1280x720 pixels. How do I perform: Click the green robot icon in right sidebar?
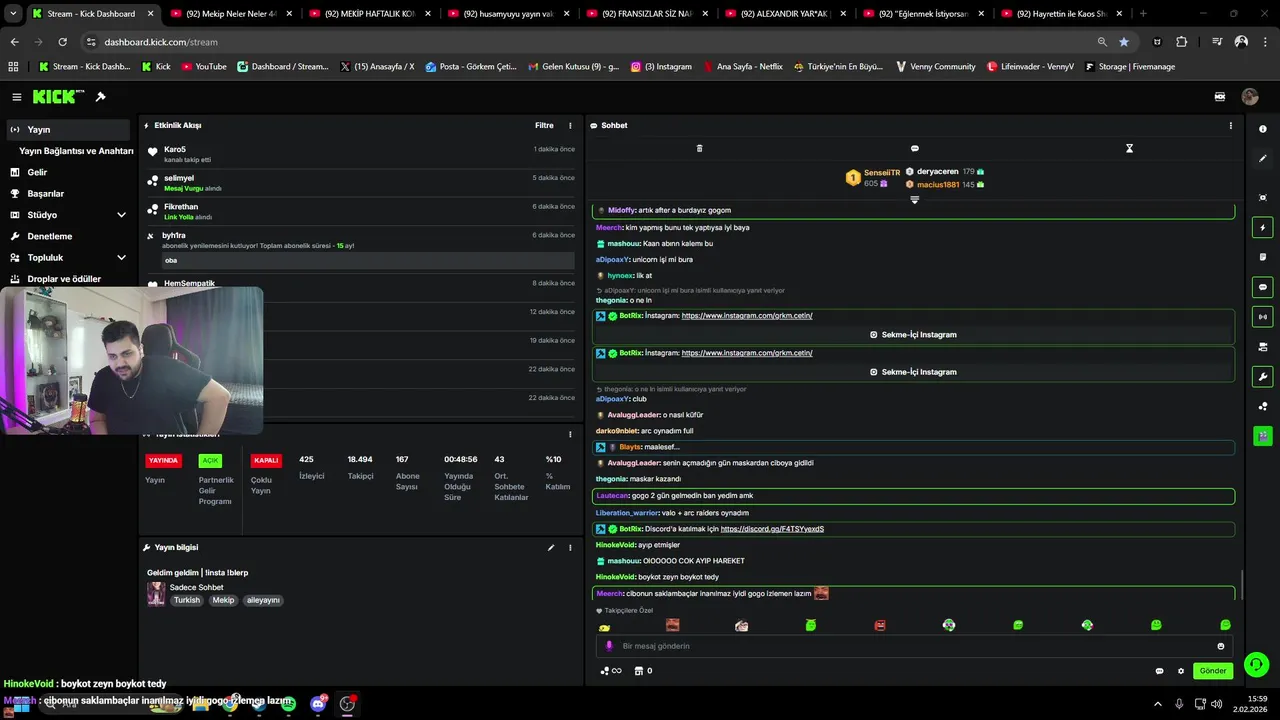click(x=1263, y=436)
